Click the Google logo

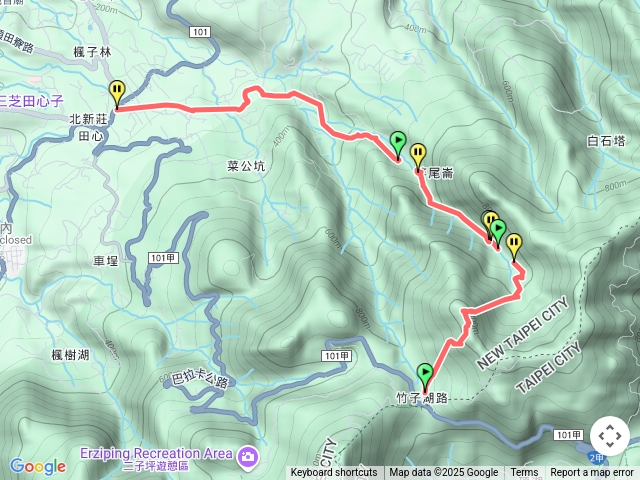pyautogui.click(x=38, y=466)
